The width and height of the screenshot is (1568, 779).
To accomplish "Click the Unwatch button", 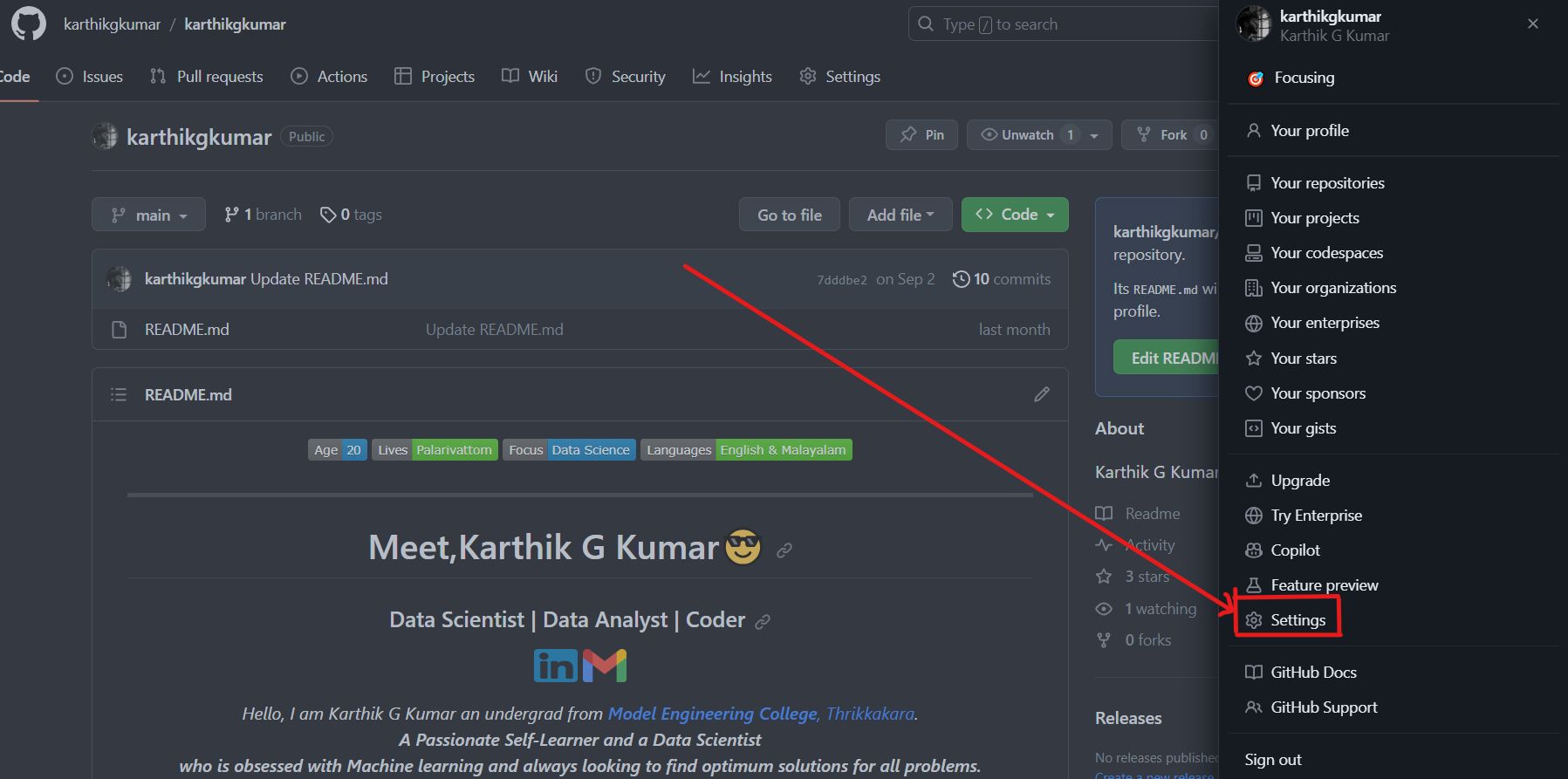I will pyautogui.click(x=1017, y=135).
